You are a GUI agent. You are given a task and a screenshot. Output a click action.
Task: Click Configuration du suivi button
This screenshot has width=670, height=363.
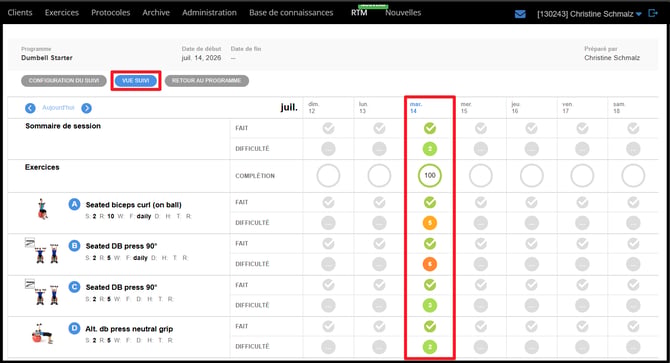pyautogui.click(x=64, y=81)
